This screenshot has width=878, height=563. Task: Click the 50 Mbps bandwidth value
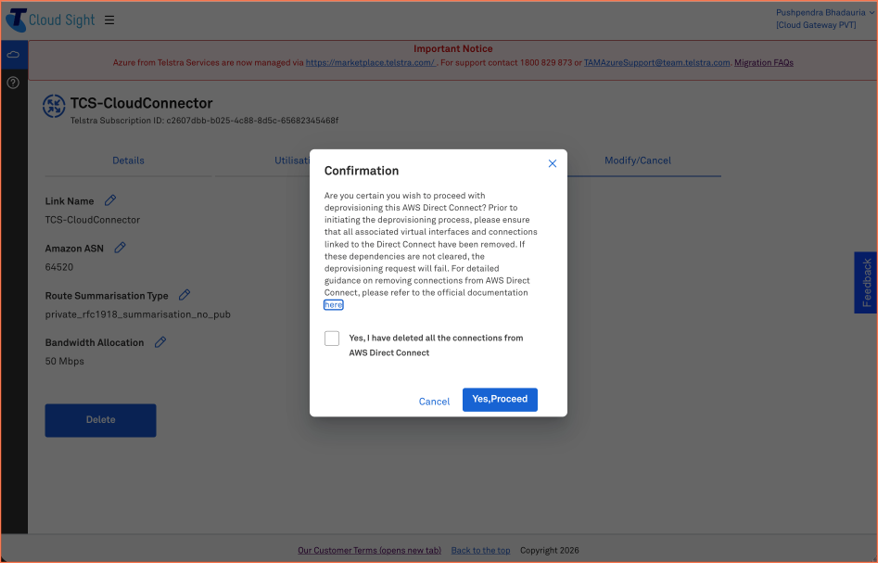pyautogui.click(x=64, y=361)
